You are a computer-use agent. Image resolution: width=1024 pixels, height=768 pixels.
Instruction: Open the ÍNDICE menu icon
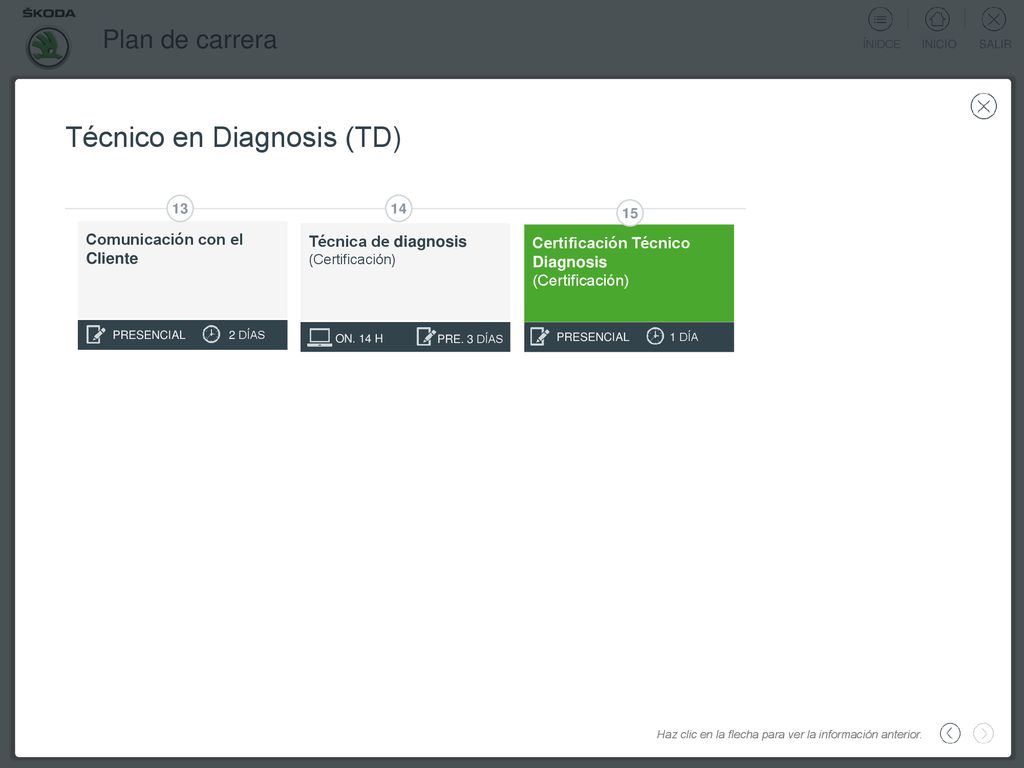coord(880,20)
